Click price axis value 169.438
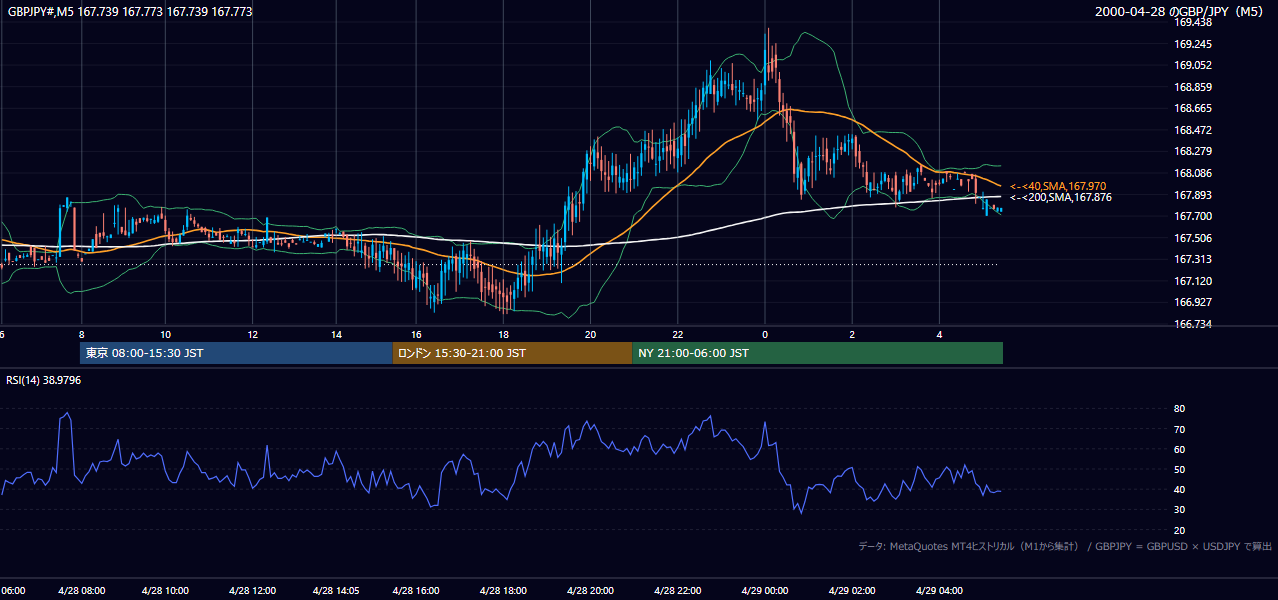The image size is (1278, 600). (x=1193, y=22)
